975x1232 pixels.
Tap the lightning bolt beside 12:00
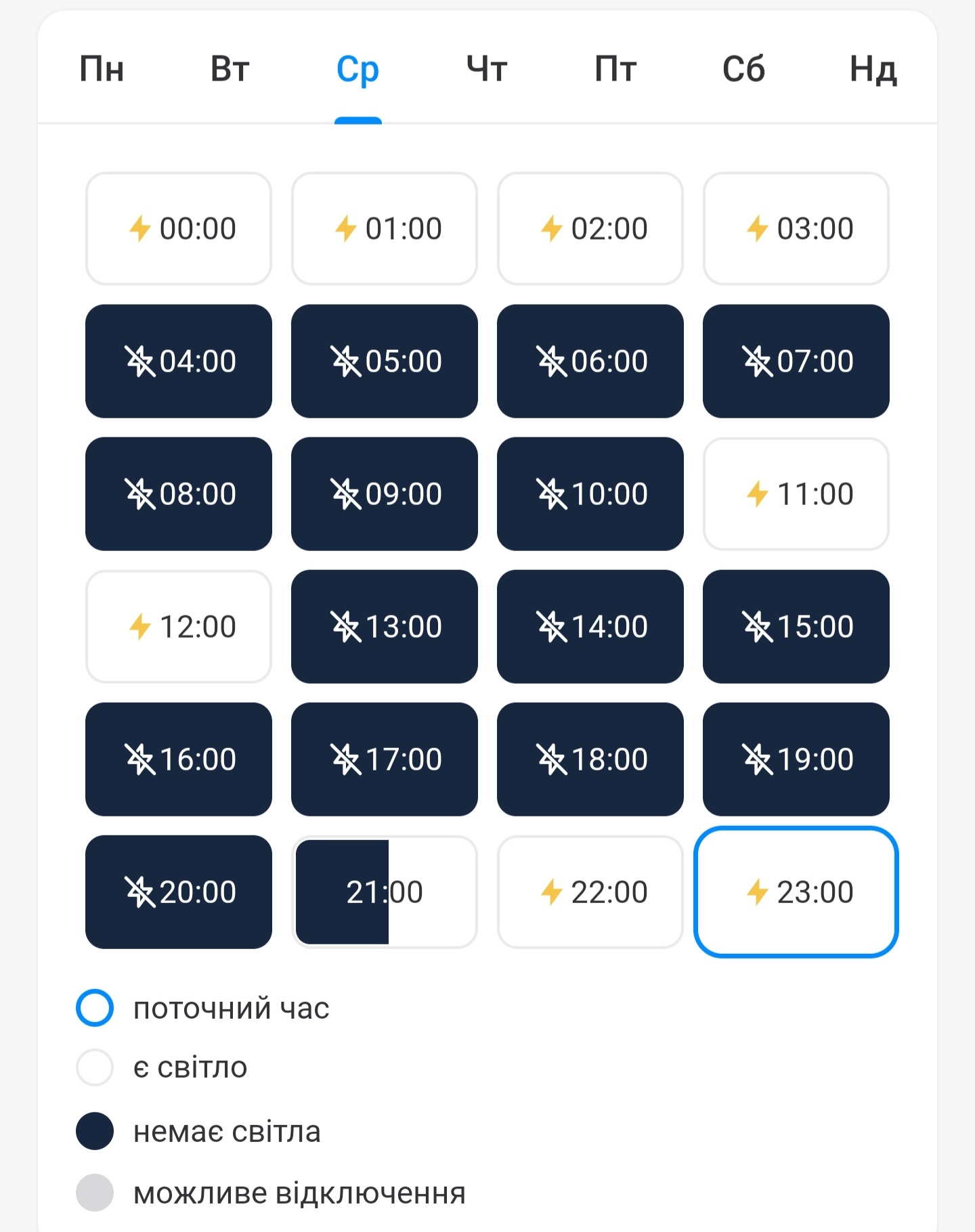pyautogui.click(x=140, y=626)
